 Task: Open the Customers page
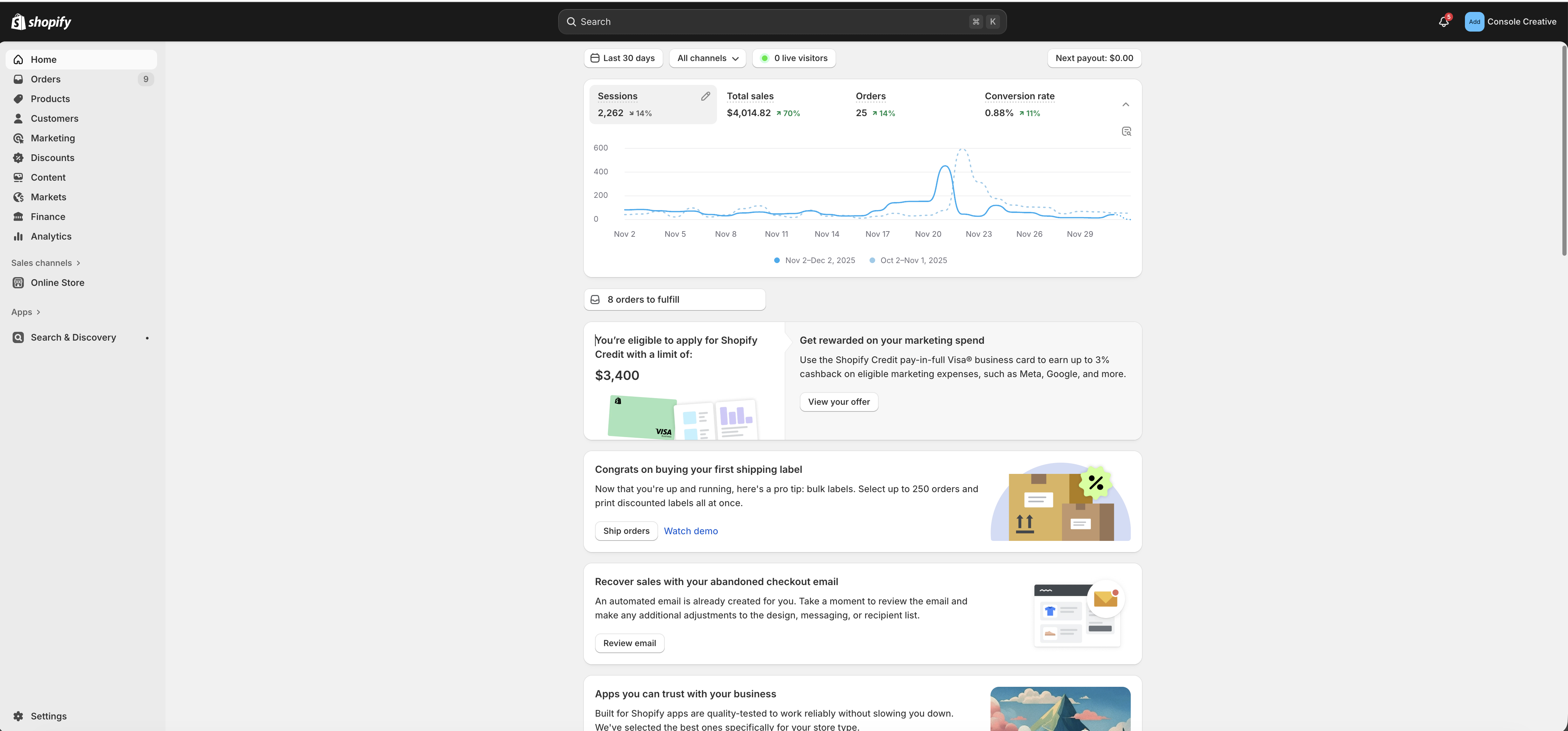pyautogui.click(x=55, y=118)
